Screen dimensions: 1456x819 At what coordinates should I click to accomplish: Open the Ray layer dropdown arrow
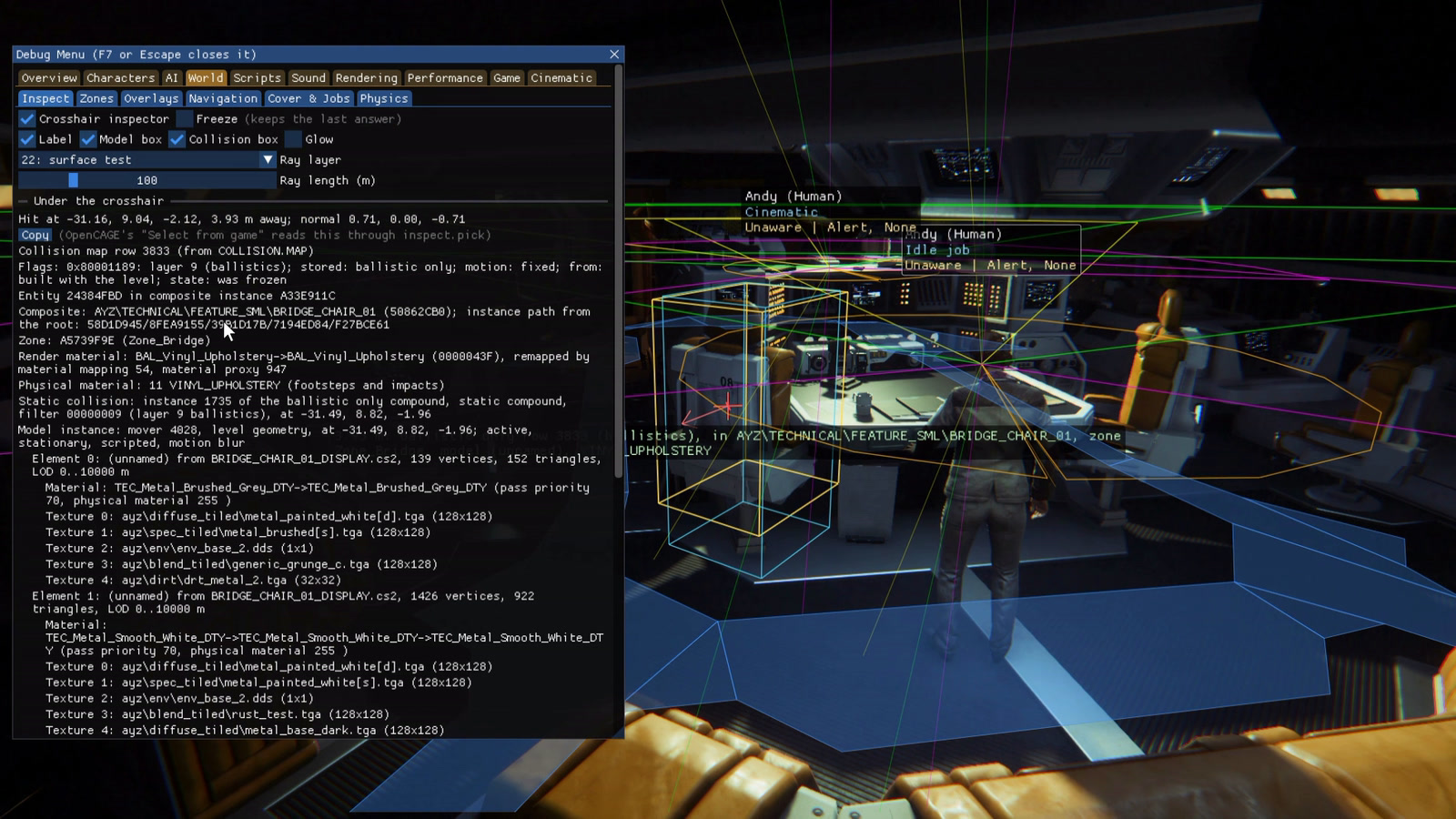[268, 160]
